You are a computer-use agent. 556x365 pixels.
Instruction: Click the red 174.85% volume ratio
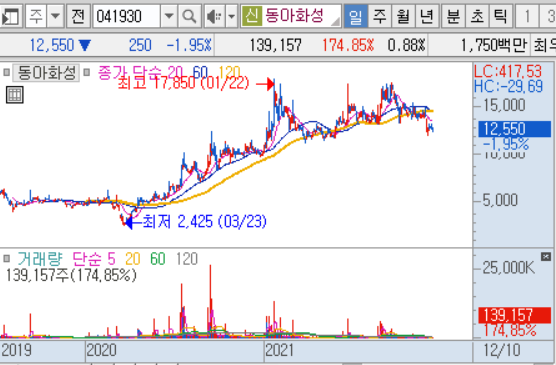[348, 45]
